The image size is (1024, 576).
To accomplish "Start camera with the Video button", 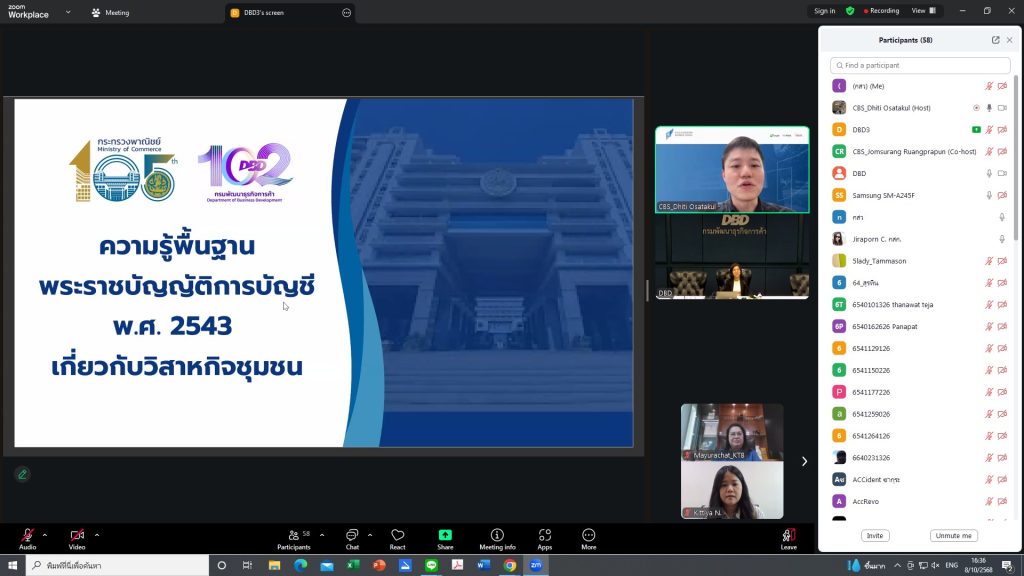I will point(77,539).
